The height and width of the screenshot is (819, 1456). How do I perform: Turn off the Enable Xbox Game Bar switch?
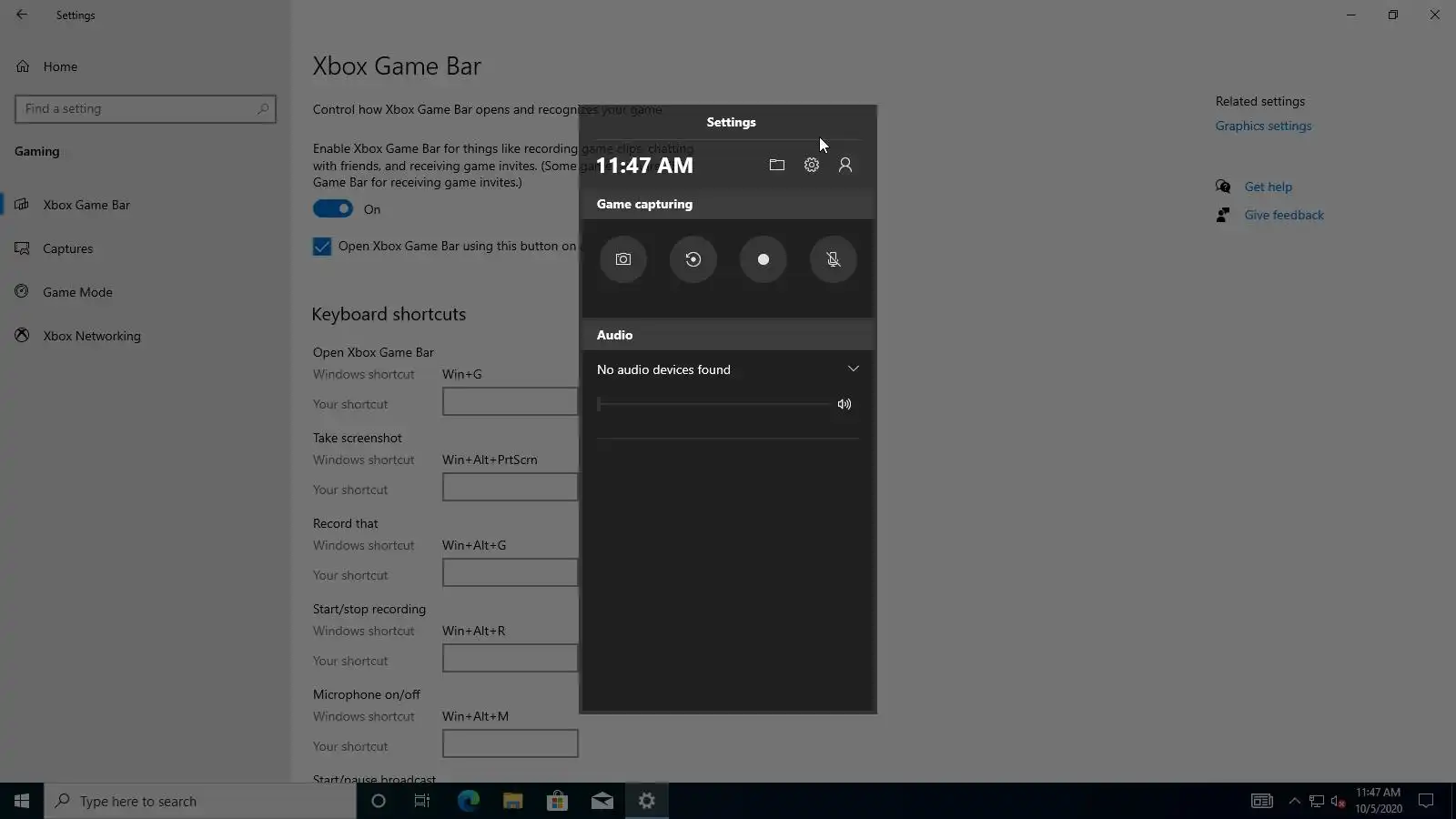click(x=333, y=209)
